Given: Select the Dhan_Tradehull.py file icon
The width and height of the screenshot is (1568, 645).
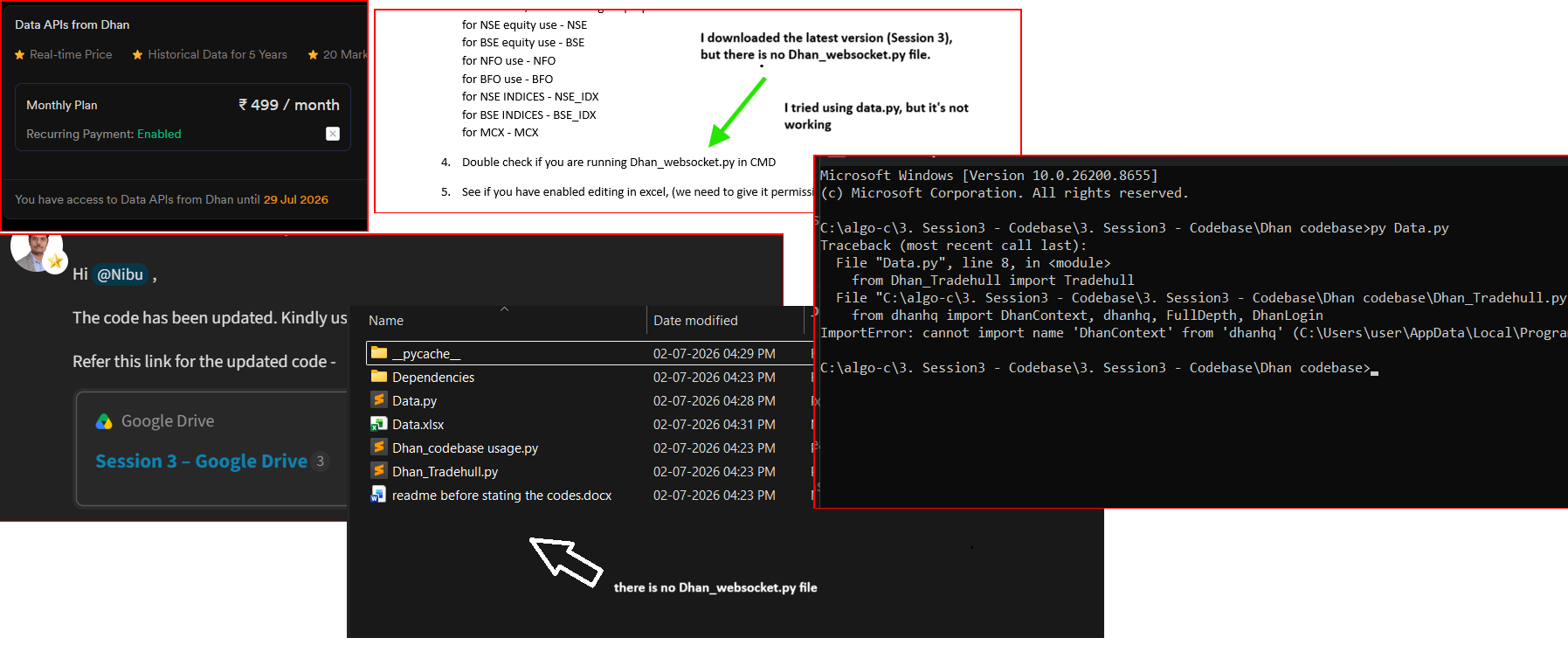Looking at the screenshot, I should (x=379, y=471).
